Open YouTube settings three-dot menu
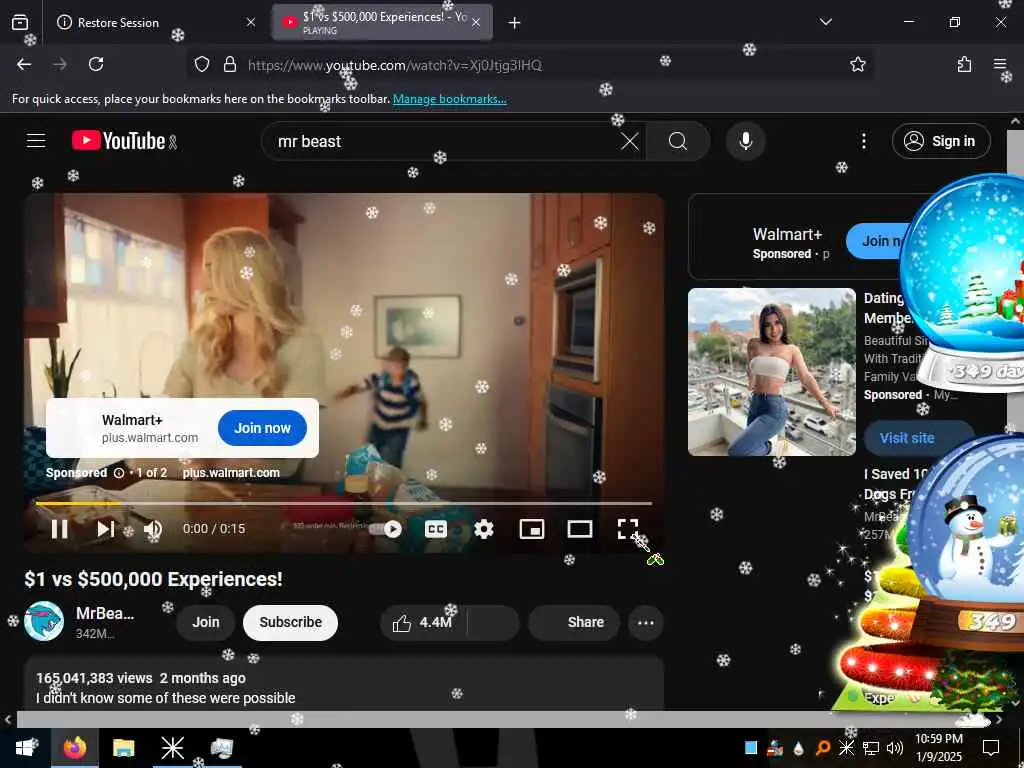The height and width of the screenshot is (768, 1024). [x=863, y=141]
